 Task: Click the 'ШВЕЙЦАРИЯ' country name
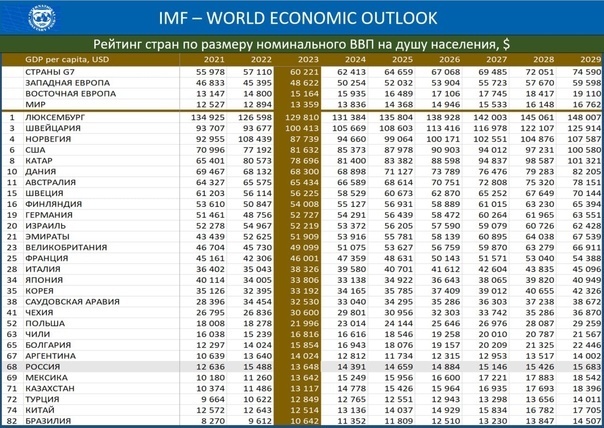pyautogui.click(x=53, y=128)
